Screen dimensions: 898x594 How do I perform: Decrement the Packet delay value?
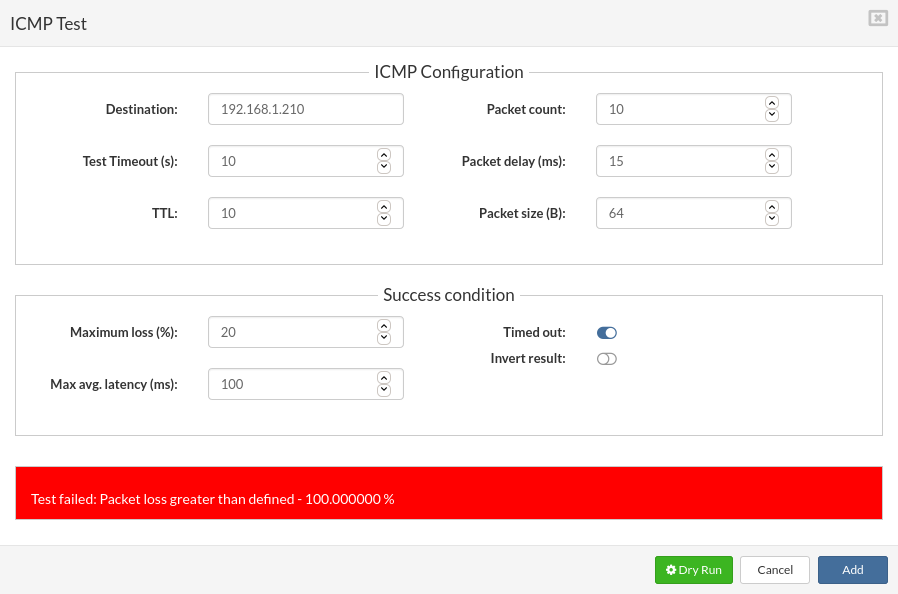(x=771, y=166)
